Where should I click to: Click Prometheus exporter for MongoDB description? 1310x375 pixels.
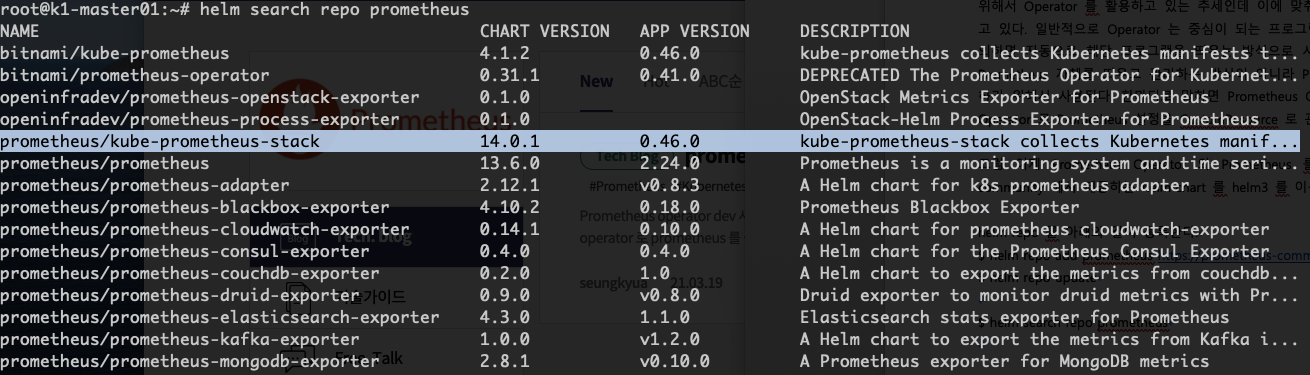pyautogui.click(x=1005, y=361)
